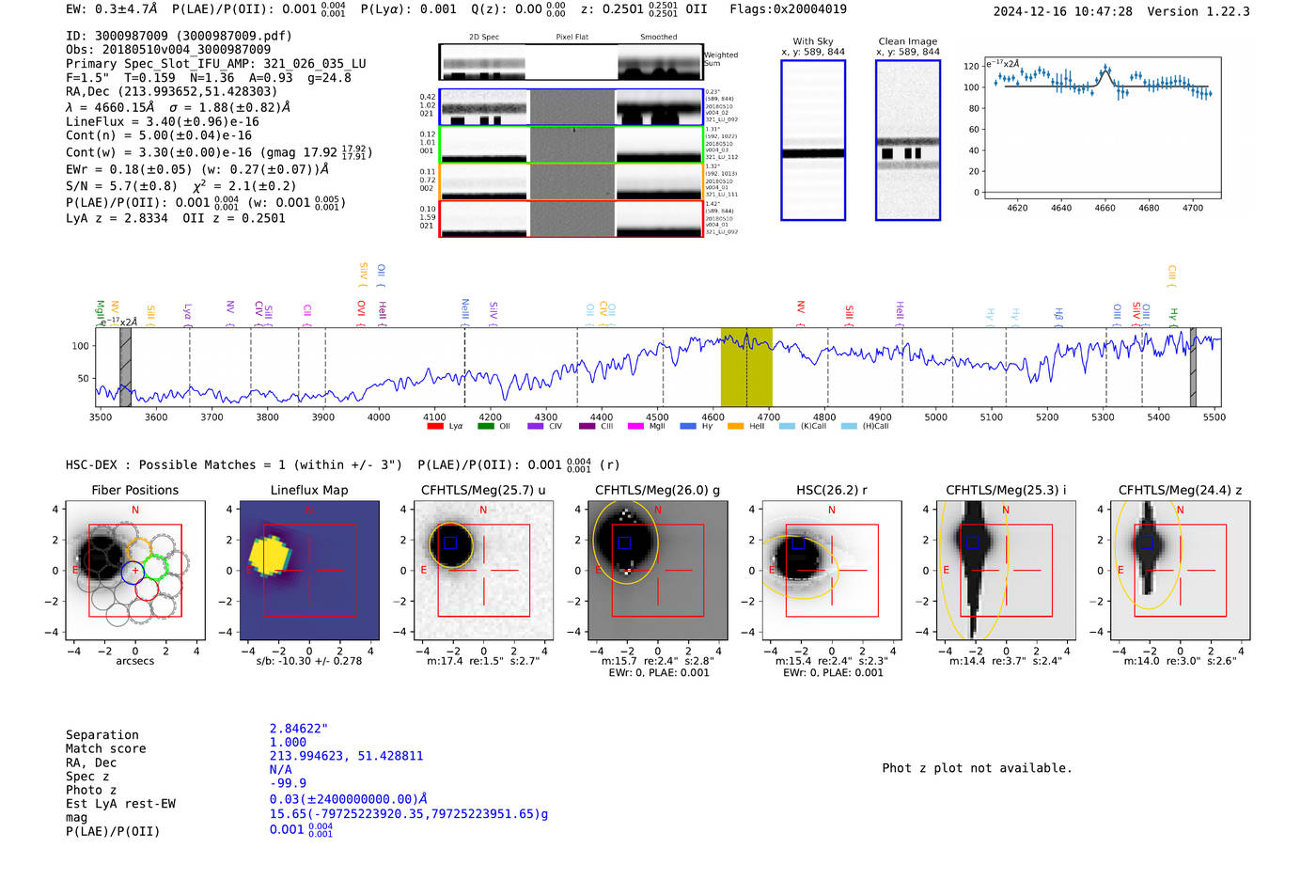The height and width of the screenshot is (896, 1316).
Task: Click the separation value 2.84622"
Action: coord(299,729)
